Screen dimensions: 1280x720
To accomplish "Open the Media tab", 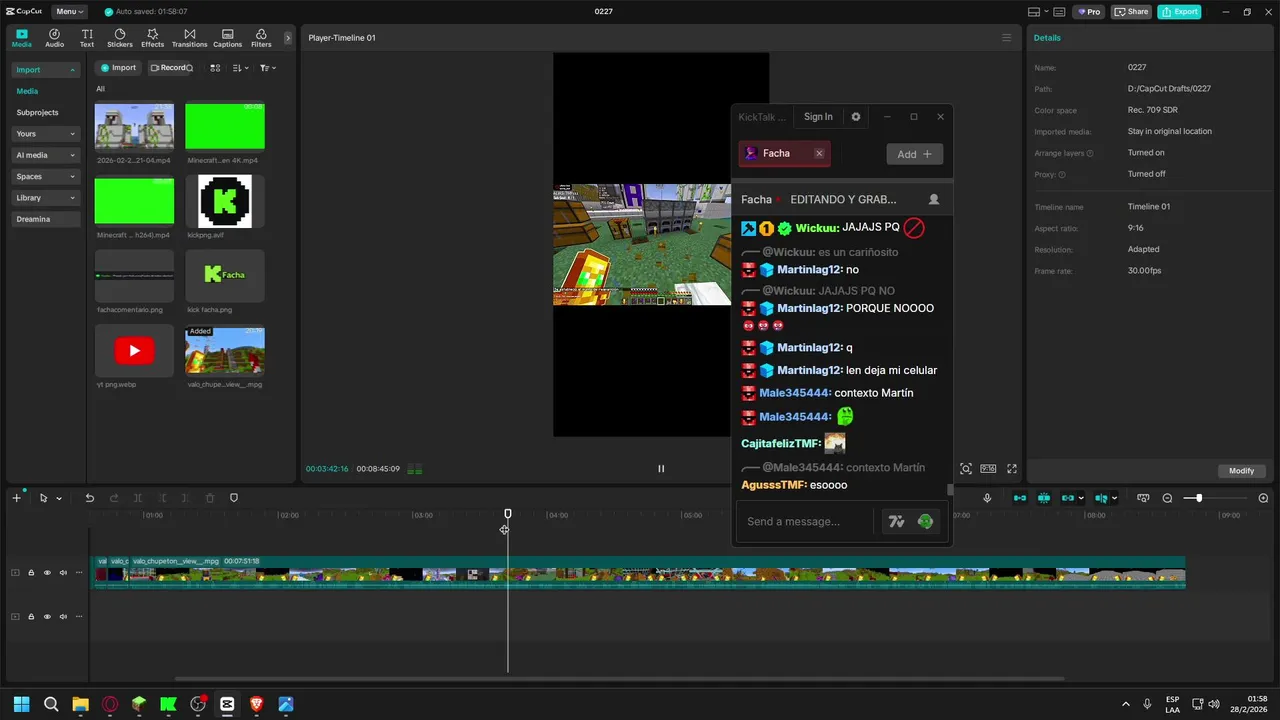I will point(21,38).
